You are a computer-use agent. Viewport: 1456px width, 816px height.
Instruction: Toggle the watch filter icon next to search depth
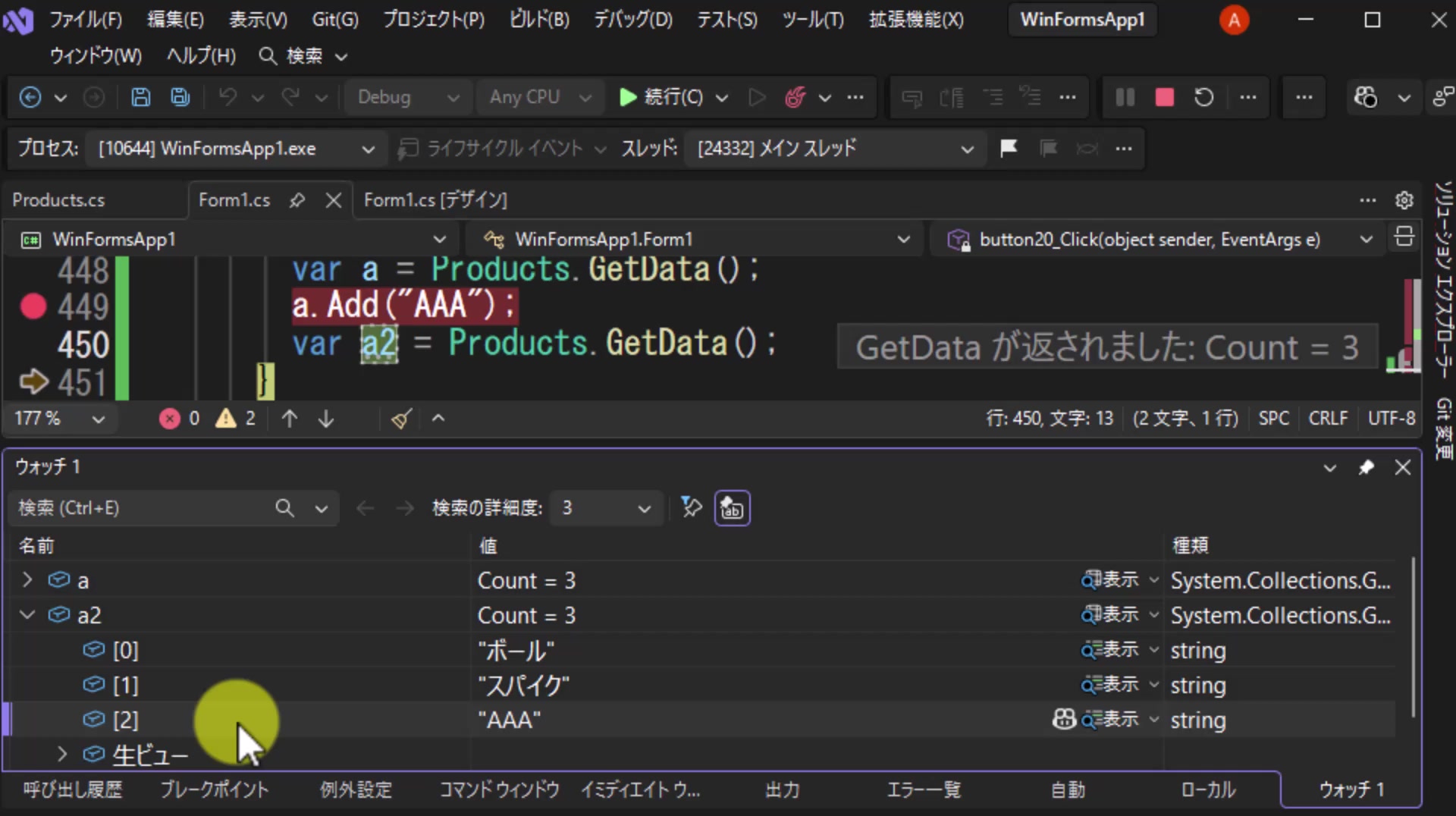click(x=691, y=507)
